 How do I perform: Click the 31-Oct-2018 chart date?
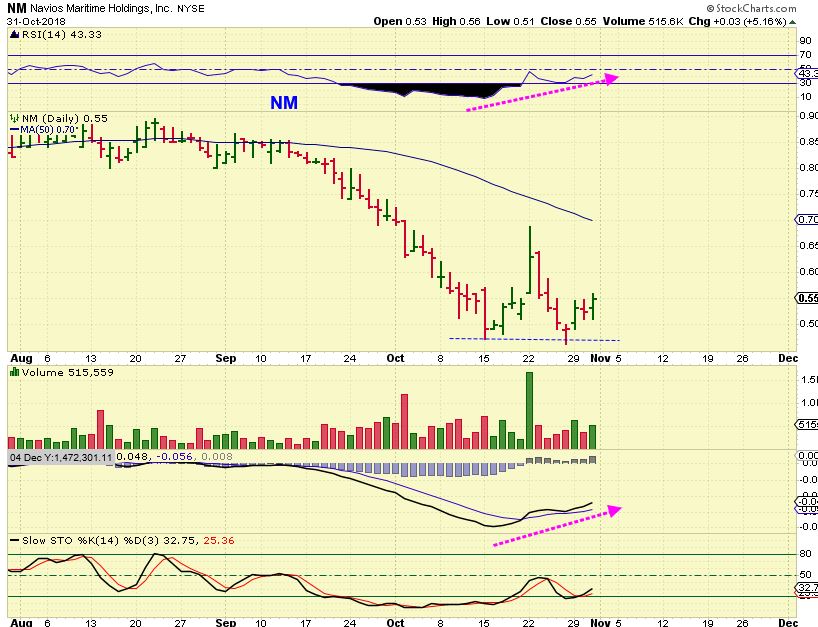[x=37, y=22]
